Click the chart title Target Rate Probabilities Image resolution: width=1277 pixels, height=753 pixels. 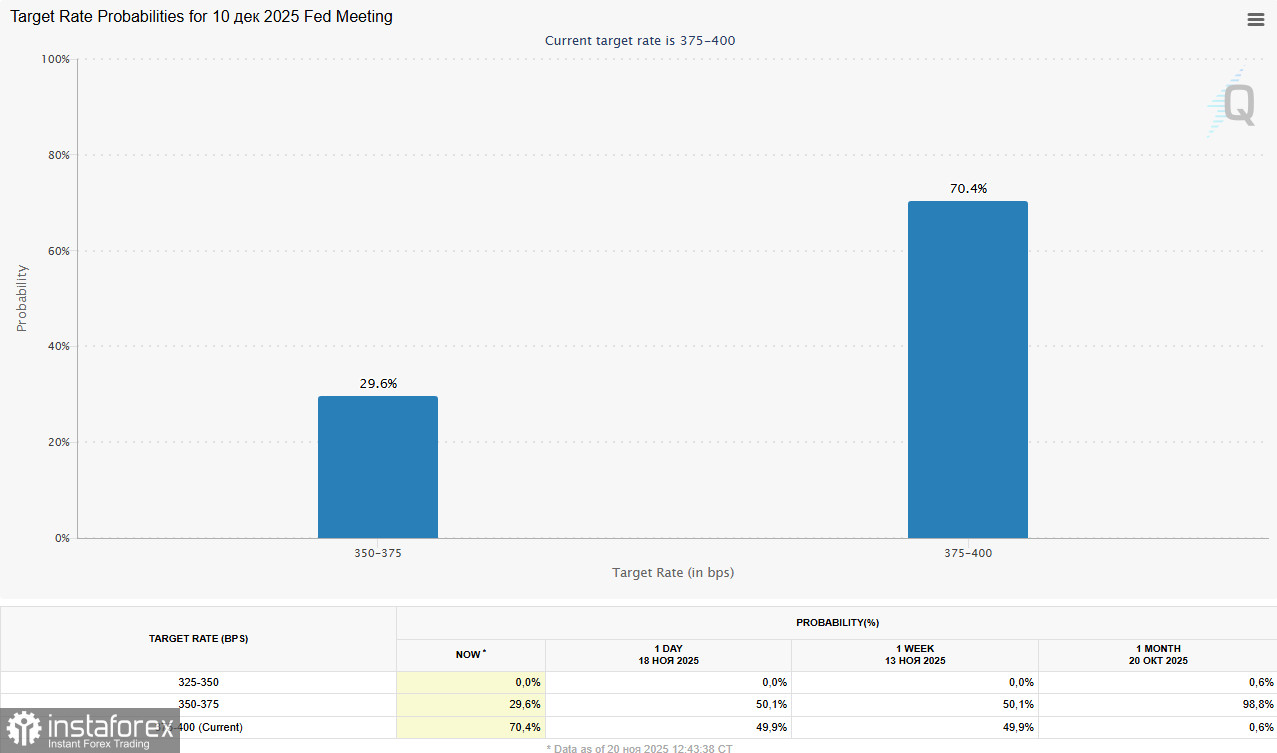201,16
